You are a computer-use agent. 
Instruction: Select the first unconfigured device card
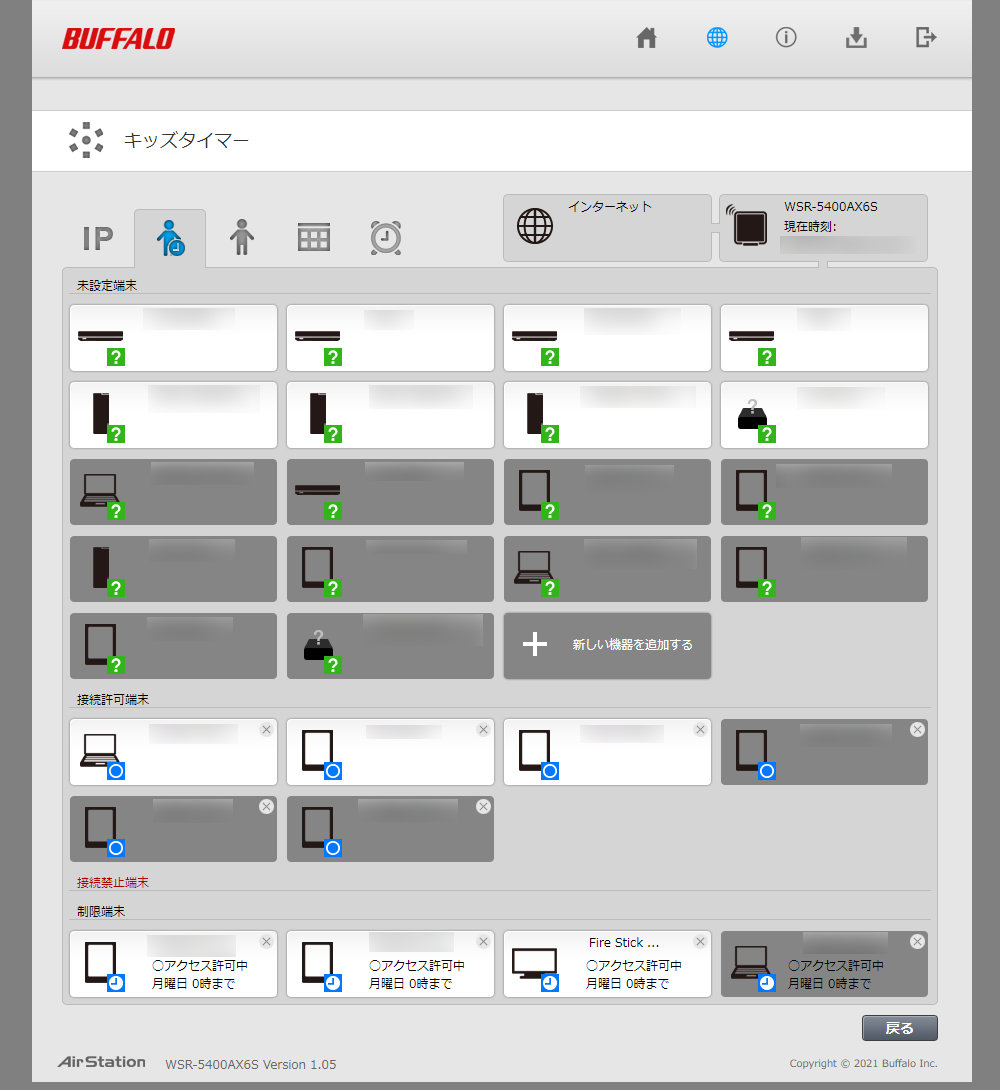point(174,338)
